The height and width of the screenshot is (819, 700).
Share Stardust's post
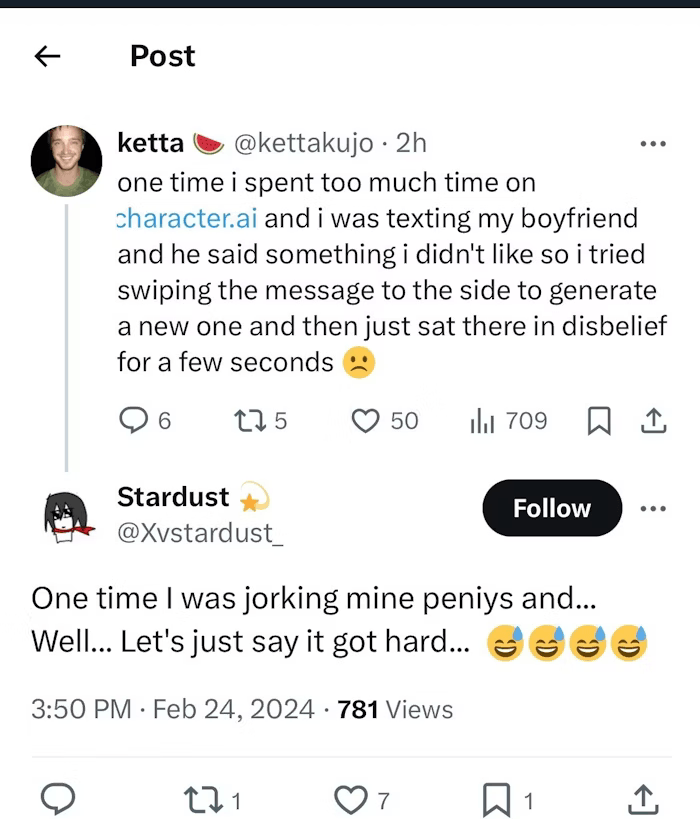tap(640, 799)
